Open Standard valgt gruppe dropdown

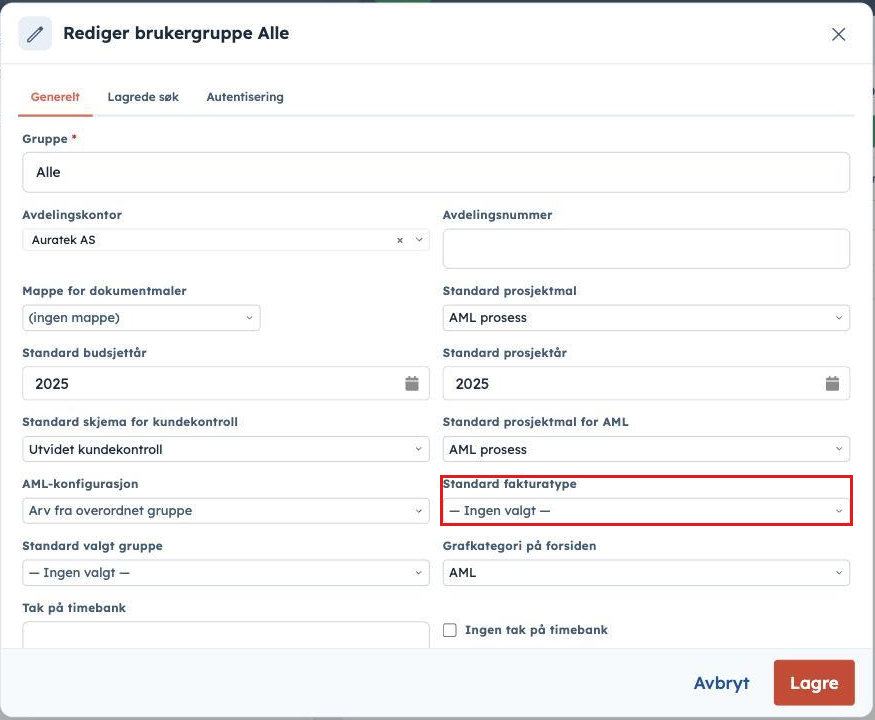pos(226,573)
